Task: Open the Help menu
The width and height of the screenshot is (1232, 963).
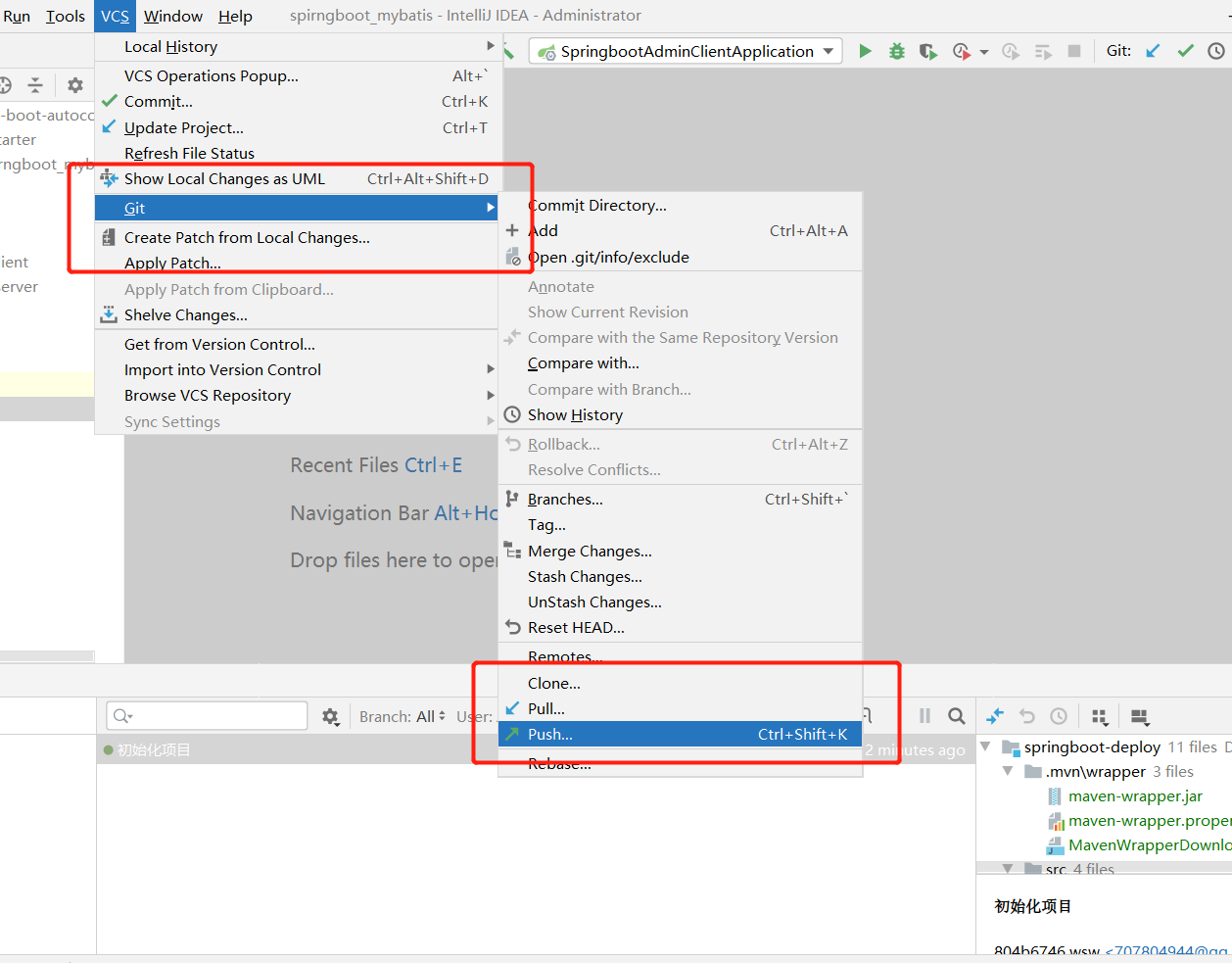Action: [235, 16]
